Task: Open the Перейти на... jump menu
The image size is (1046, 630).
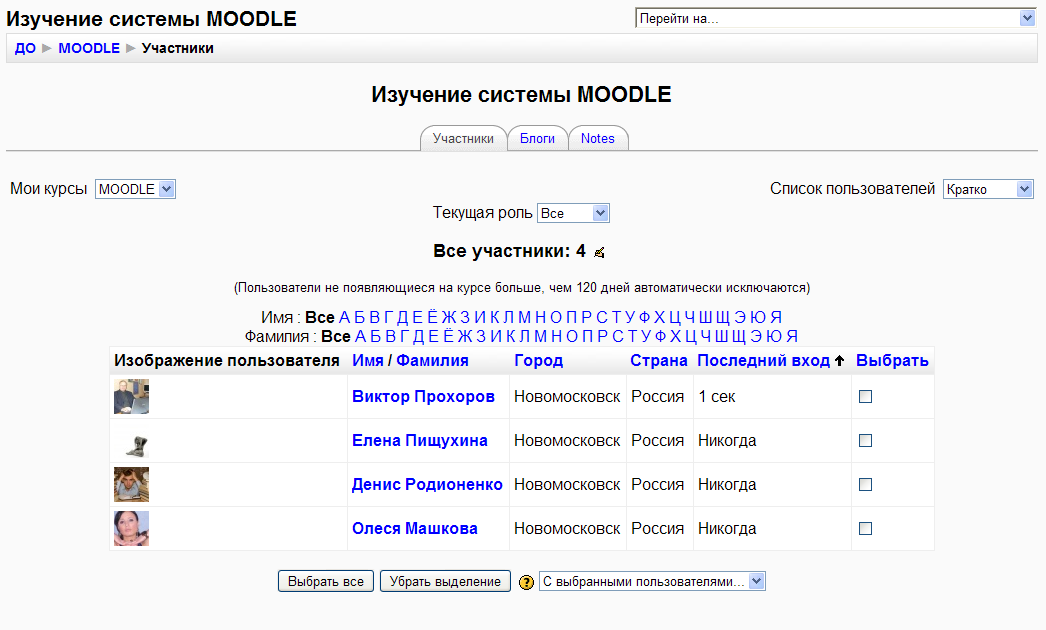Action: tap(835, 18)
